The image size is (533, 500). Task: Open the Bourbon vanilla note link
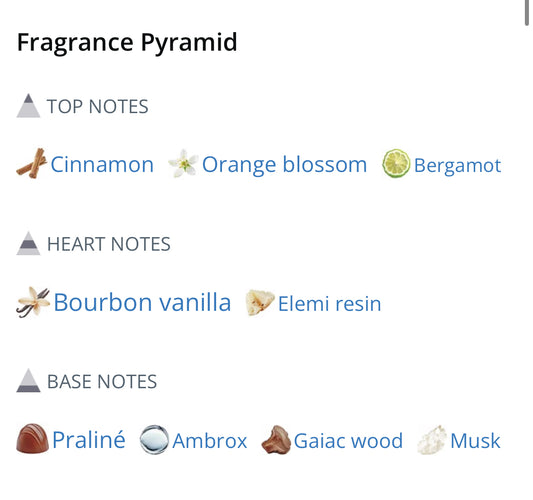pos(142,302)
